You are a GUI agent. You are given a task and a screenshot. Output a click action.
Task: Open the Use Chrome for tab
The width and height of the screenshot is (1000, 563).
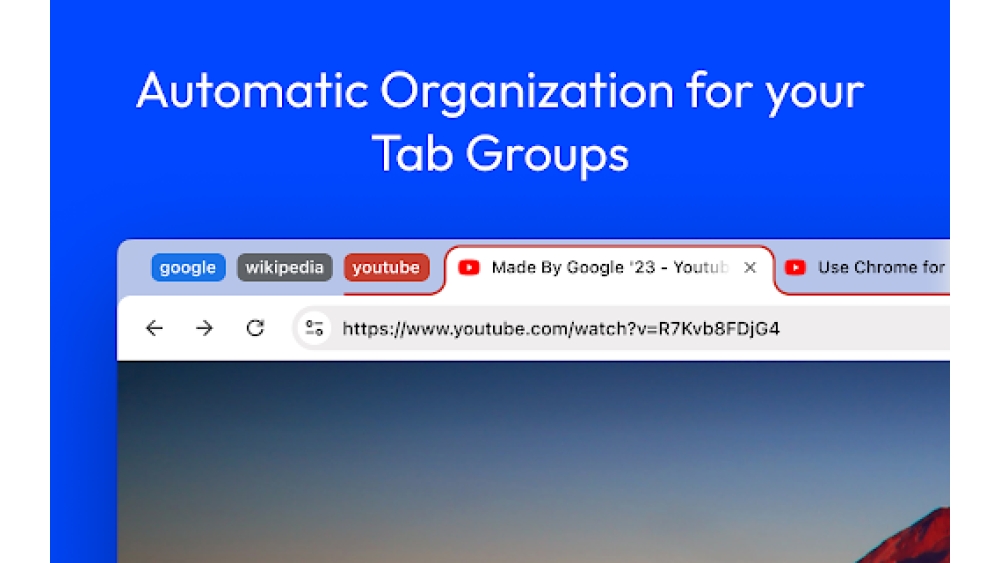[x=864, y=268]
